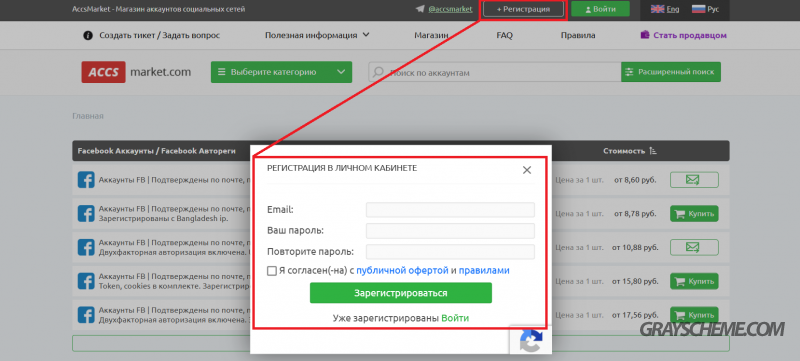
Task: Click Facebook icon in Bangladesh ip row
Action: pos(86,214)
